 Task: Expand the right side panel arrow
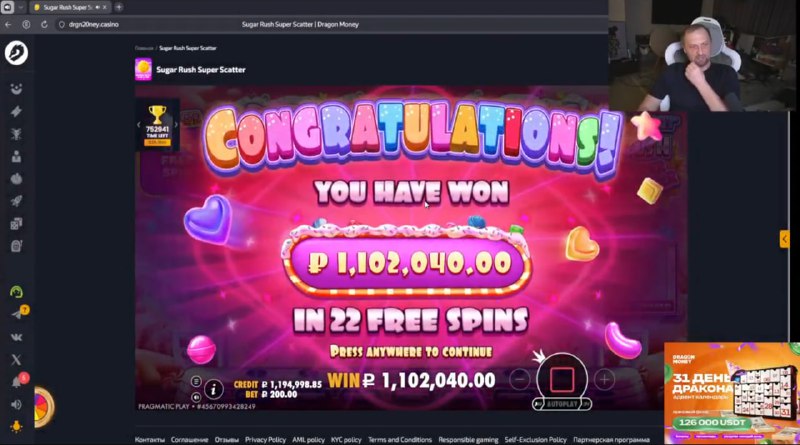(785, 239)
